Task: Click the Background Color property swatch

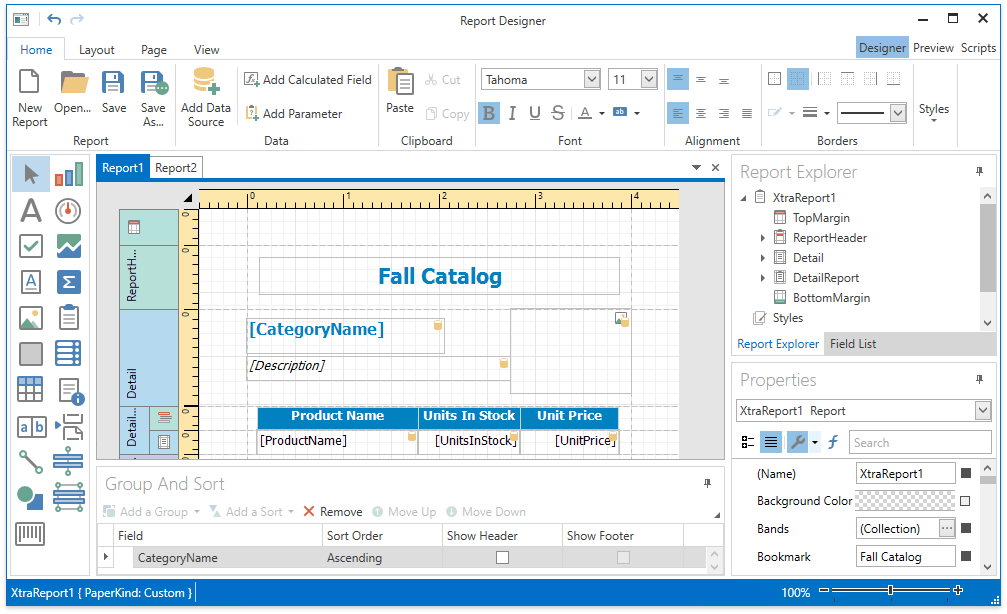Action: (906, 500)
